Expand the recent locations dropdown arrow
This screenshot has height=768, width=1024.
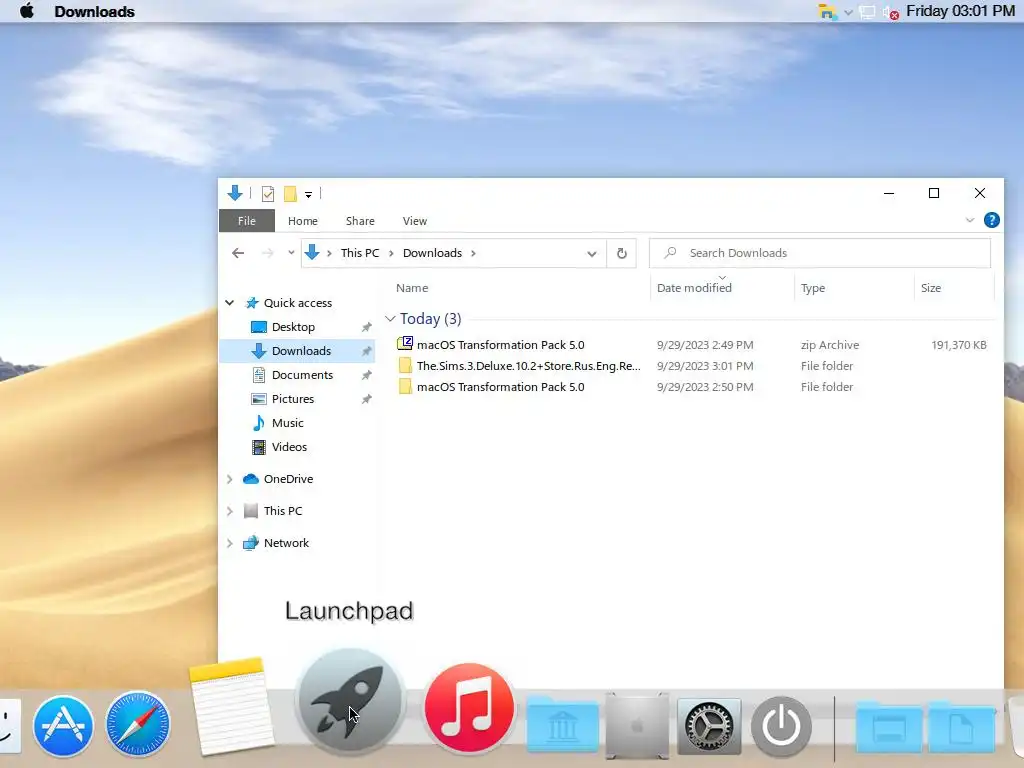pos(291,253)
